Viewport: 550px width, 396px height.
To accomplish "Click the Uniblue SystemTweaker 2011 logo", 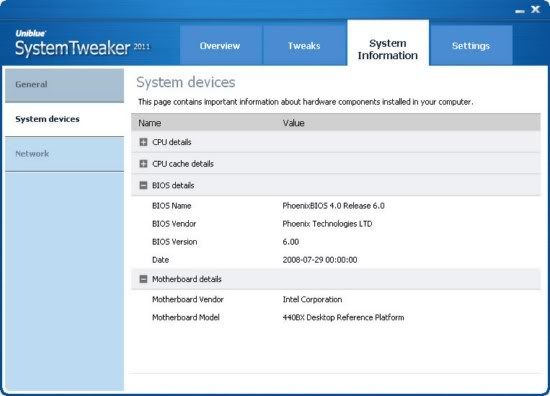I will coord(83,44).
